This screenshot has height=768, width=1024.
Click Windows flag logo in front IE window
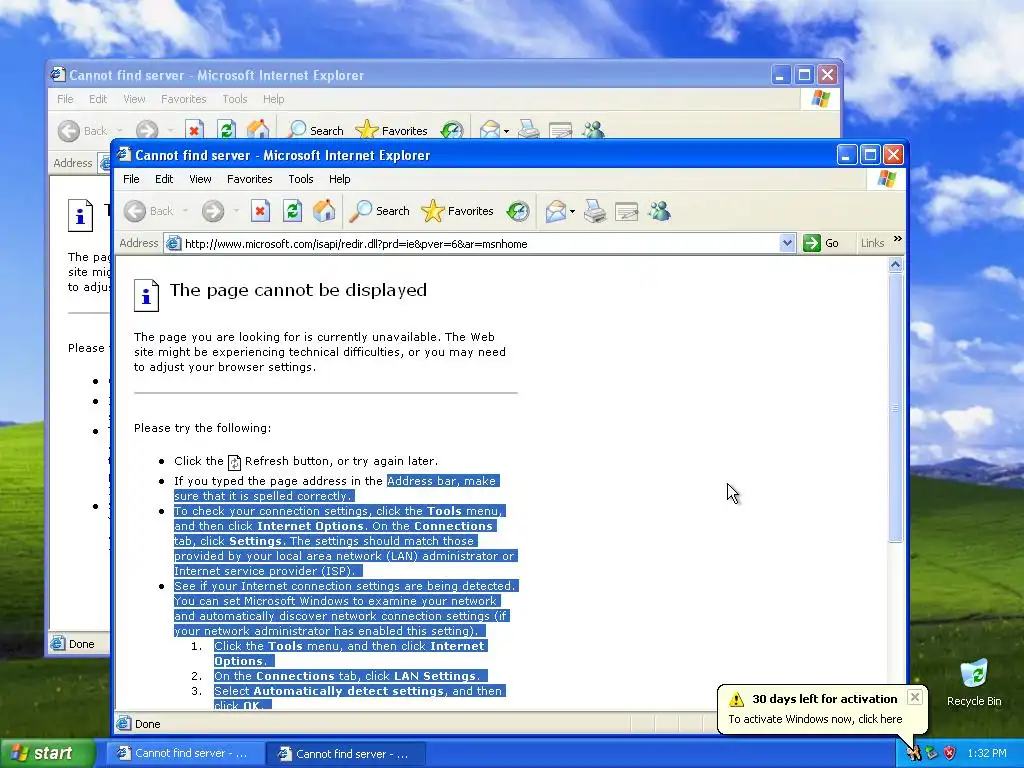pos(887,179)
